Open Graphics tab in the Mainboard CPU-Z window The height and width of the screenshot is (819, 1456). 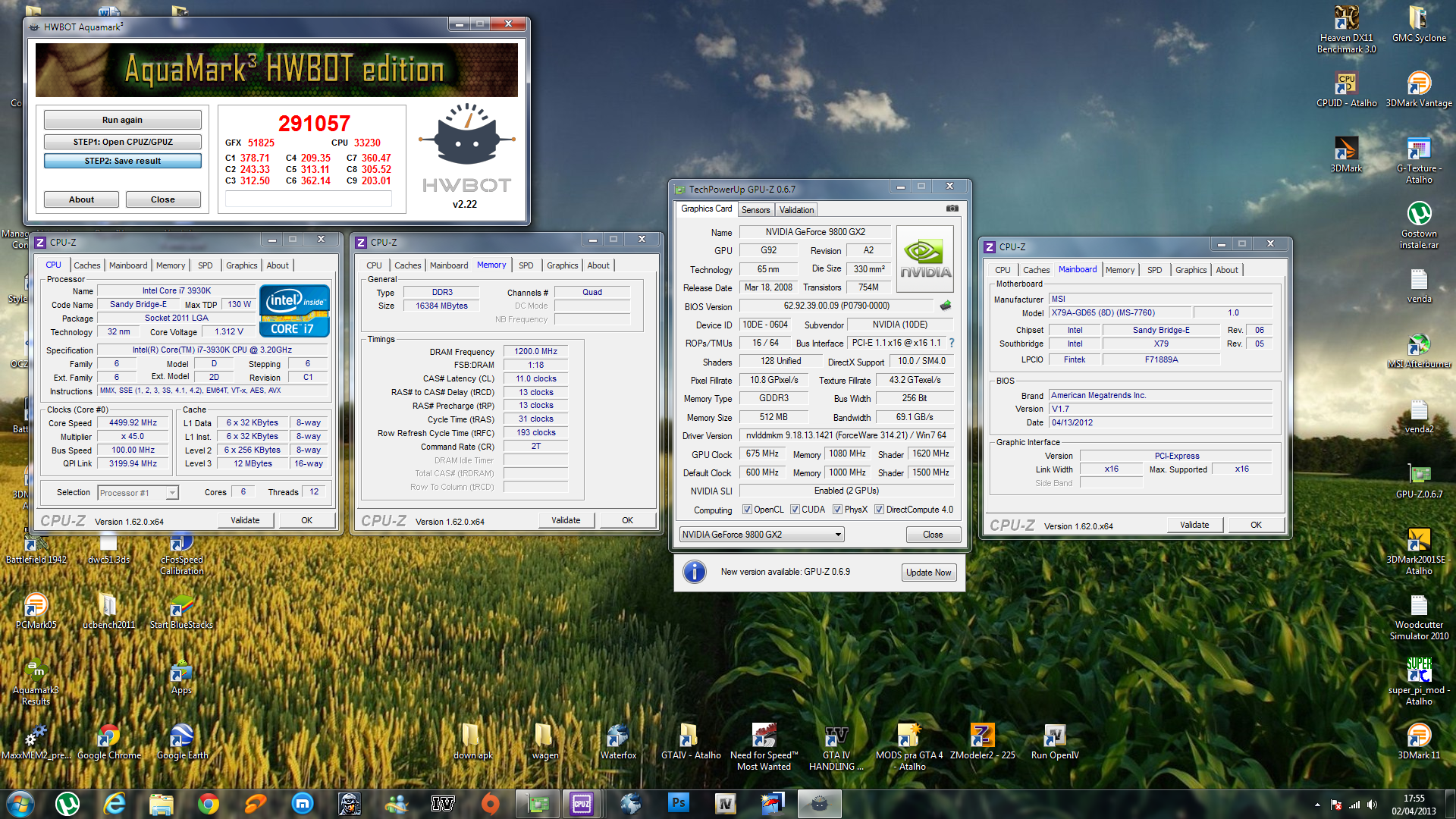1191,270
